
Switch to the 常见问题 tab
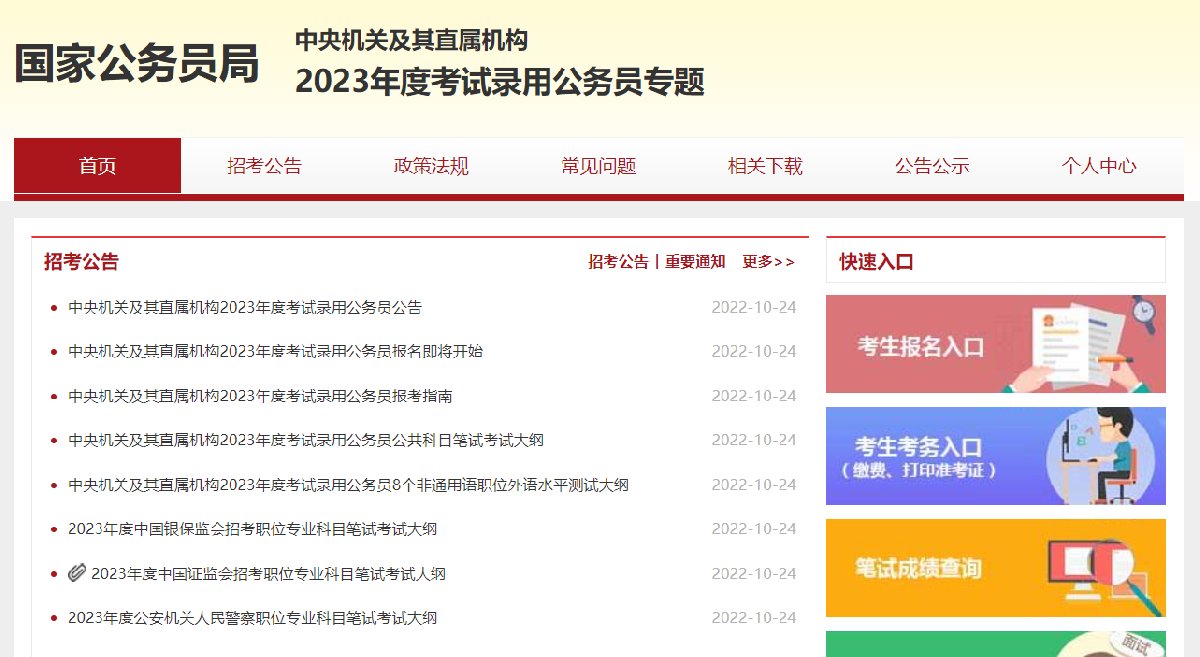597,166
